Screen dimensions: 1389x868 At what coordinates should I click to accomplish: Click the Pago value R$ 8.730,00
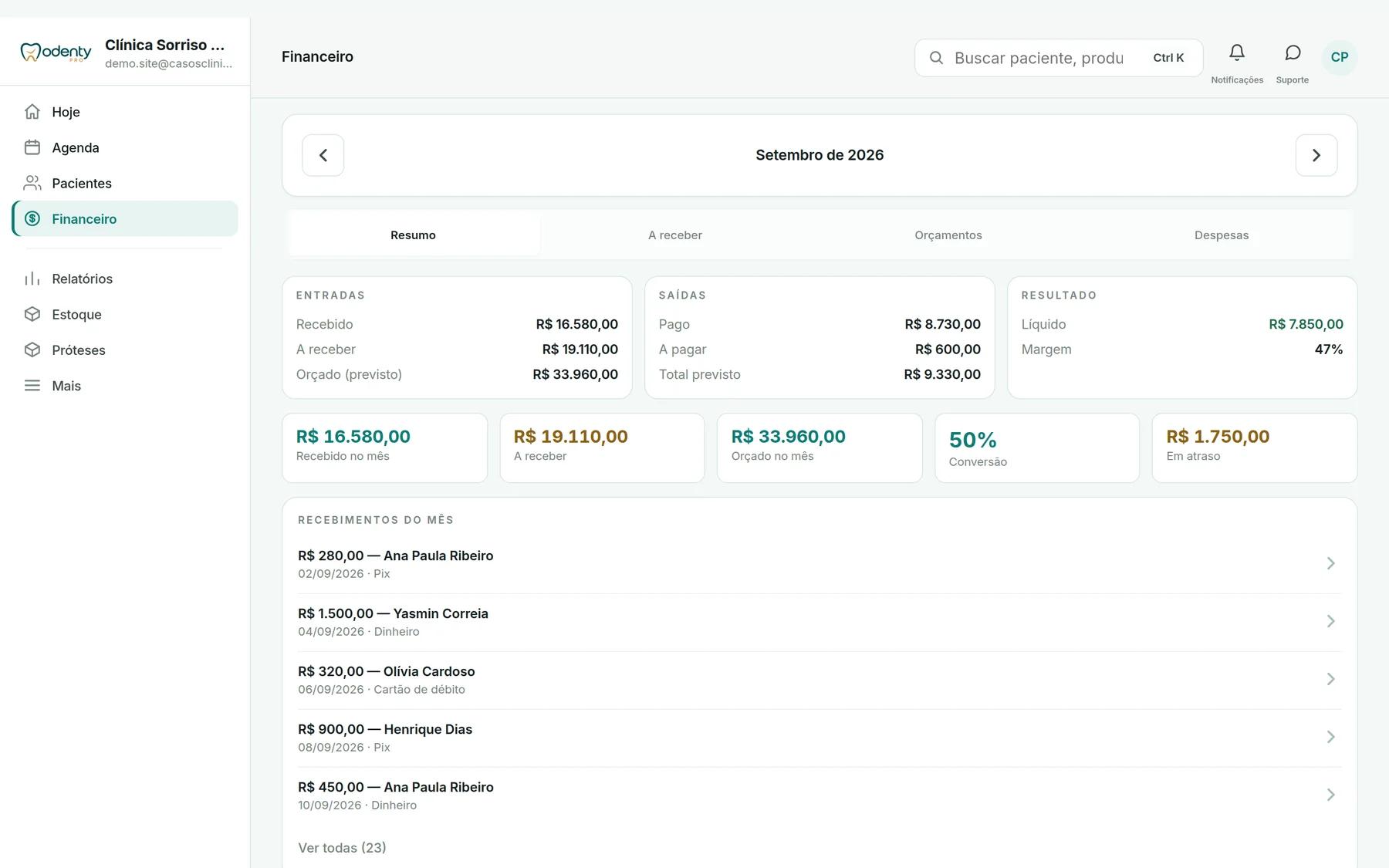942,325
